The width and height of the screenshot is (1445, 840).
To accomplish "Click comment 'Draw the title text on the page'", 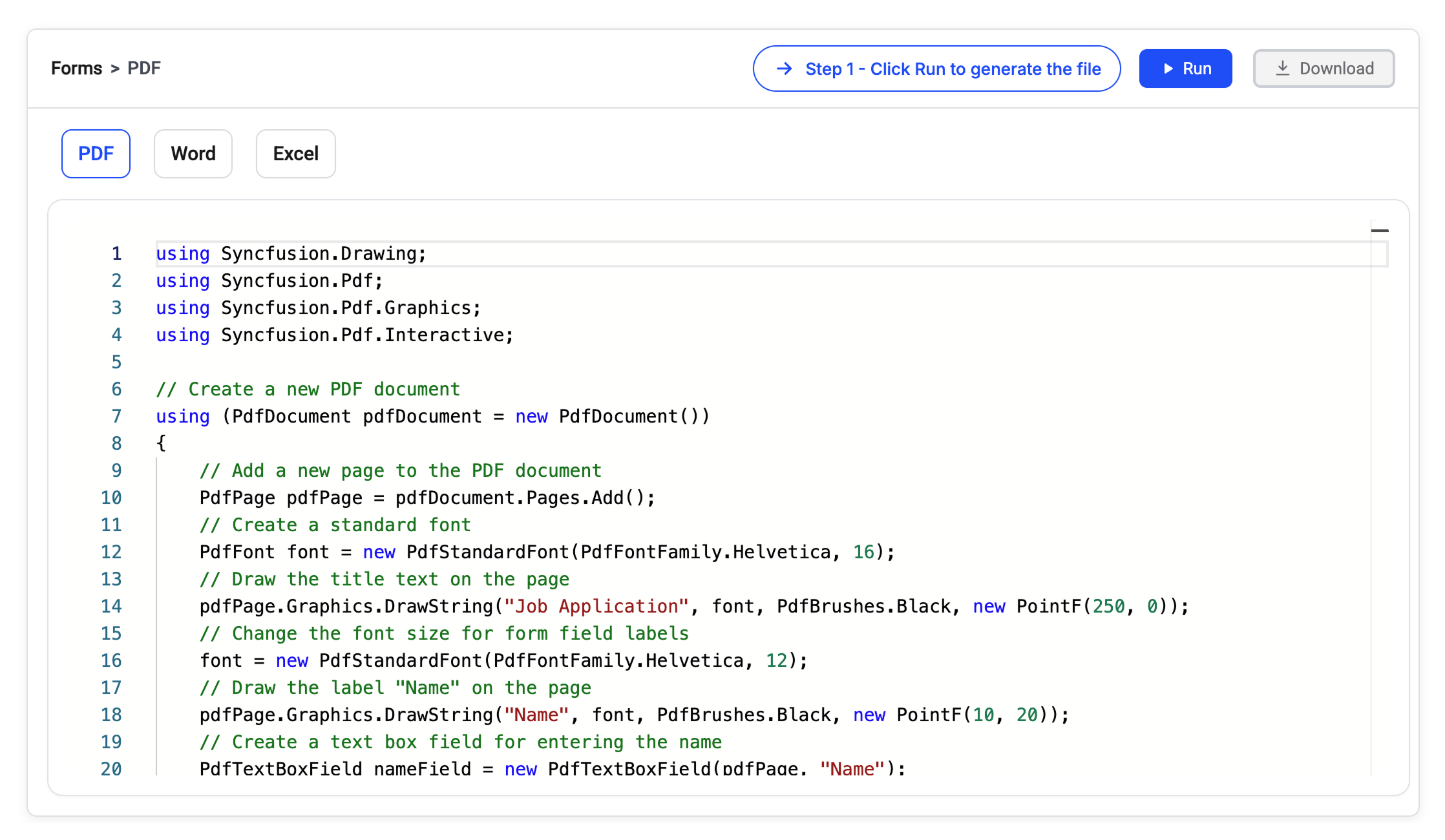I will [x=385, y=579].
